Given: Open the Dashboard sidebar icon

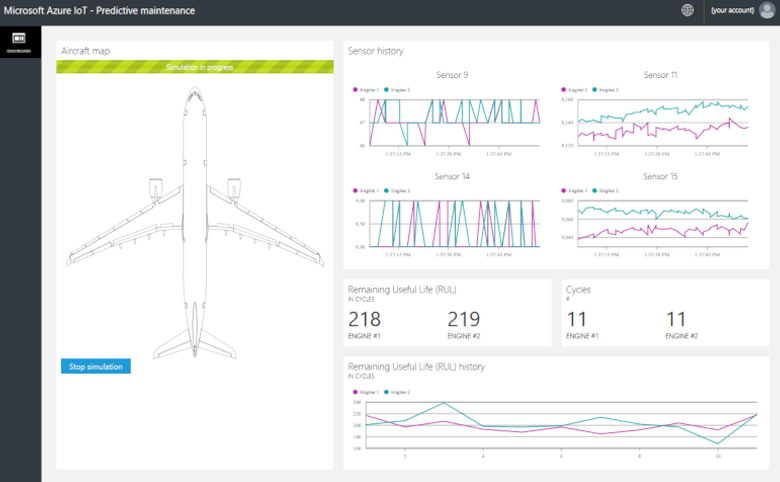Looking at the screenshot, I should coord(19,41).
